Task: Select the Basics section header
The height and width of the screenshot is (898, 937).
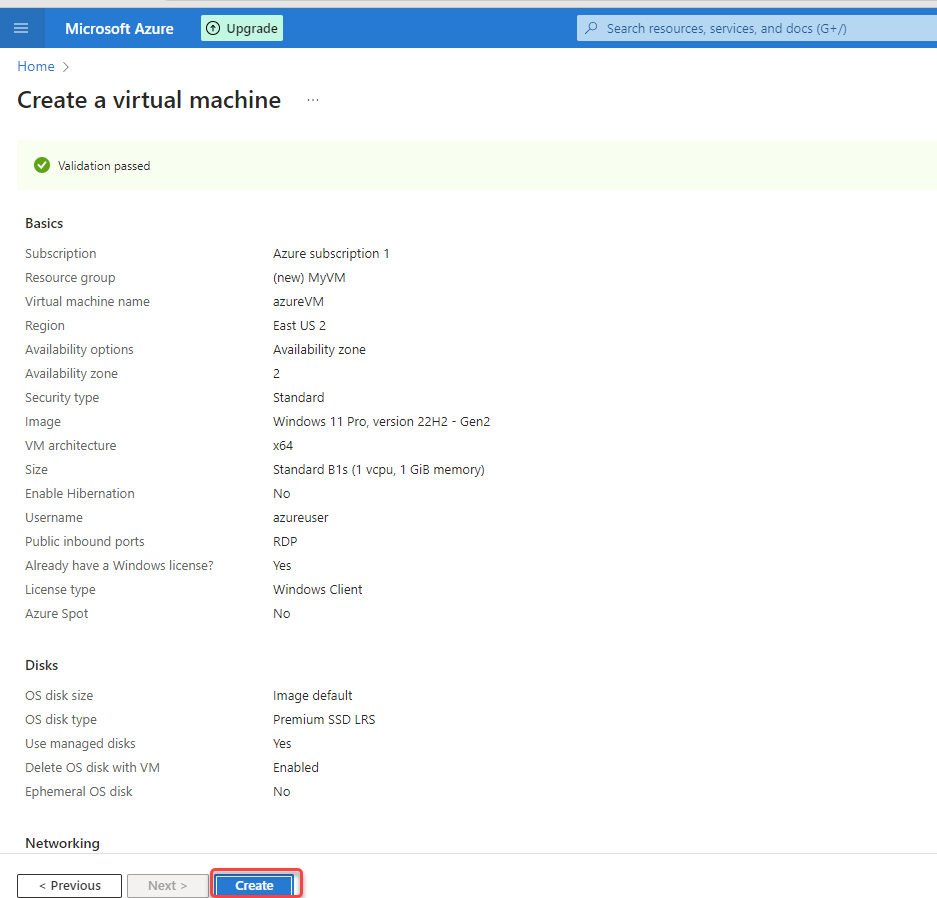Action: pos(44,222)
